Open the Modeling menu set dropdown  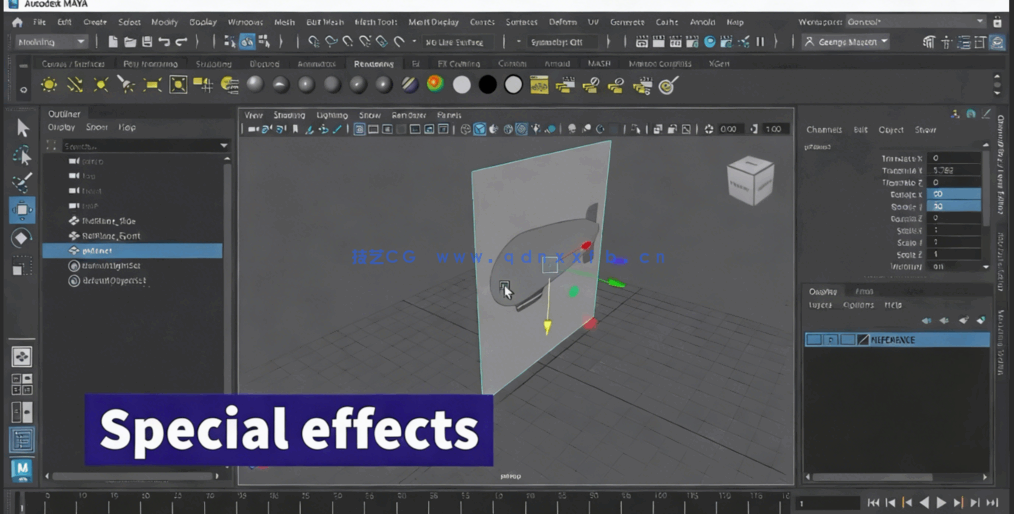click(x=52, y=42)
